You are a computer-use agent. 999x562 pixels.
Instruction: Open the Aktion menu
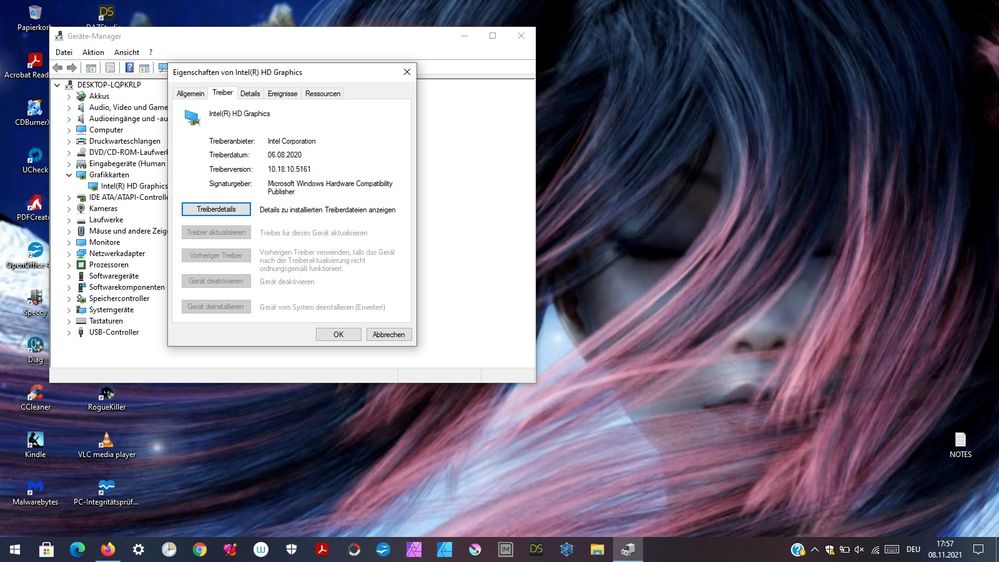[93, 52]
